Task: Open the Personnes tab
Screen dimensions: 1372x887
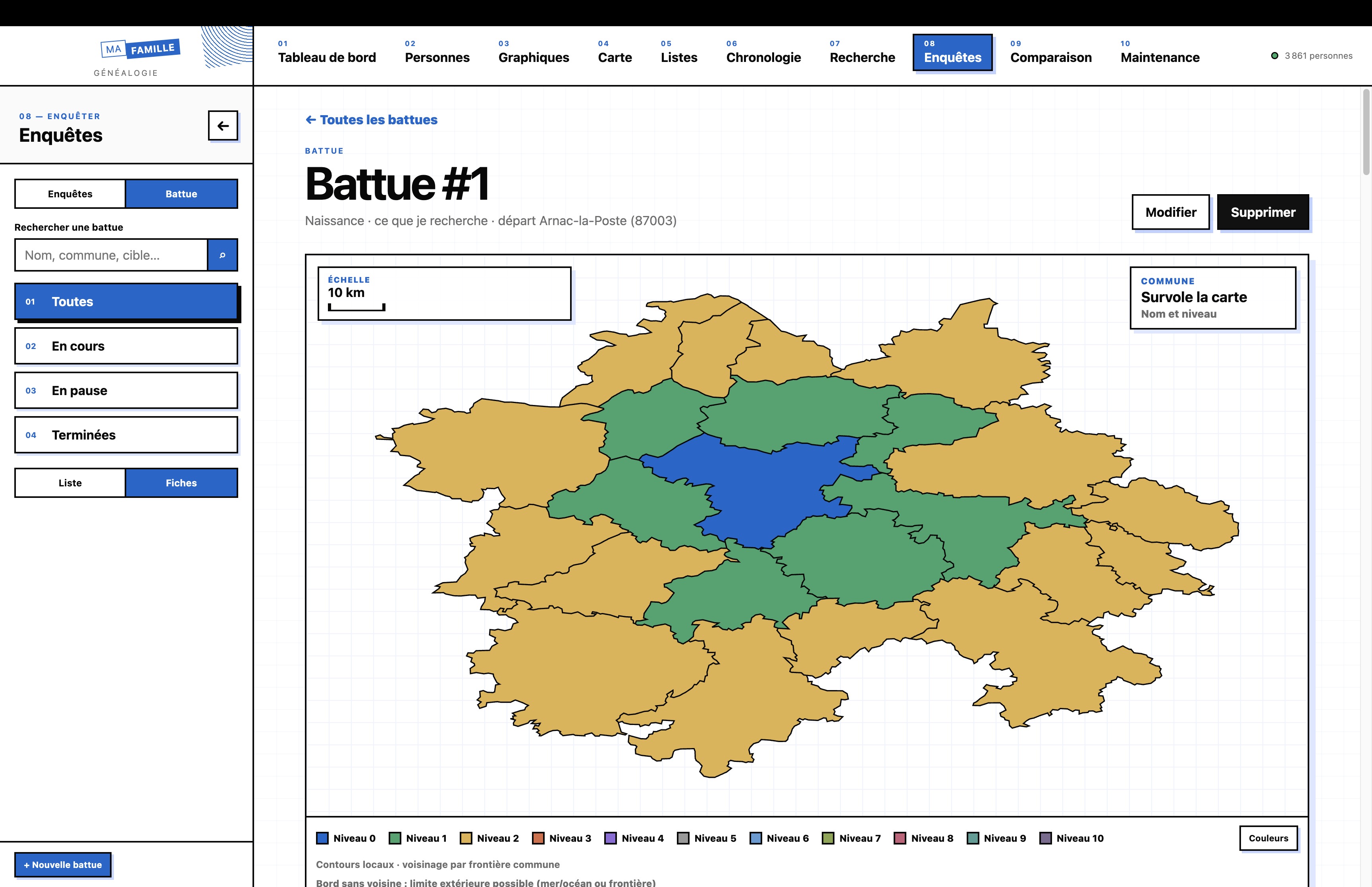Action: coord(437,52)
